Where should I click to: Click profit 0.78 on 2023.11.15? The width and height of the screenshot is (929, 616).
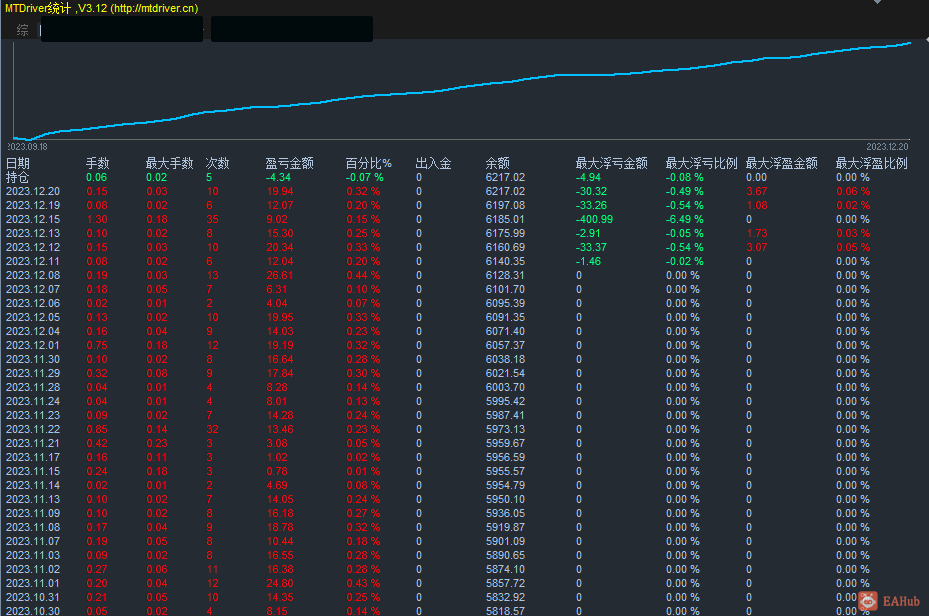[277, 471]
